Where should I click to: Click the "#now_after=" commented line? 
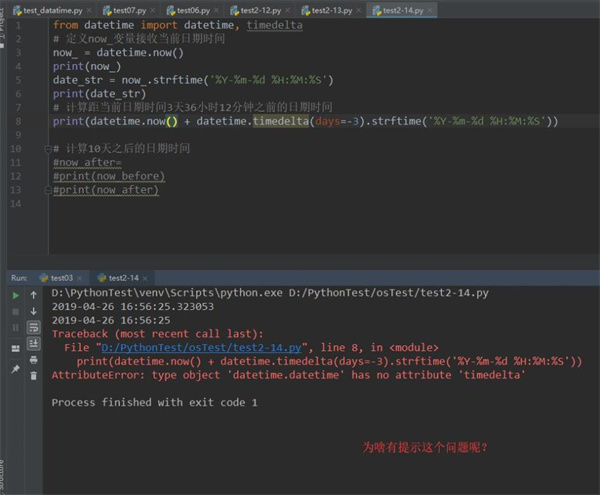[87, 163]
